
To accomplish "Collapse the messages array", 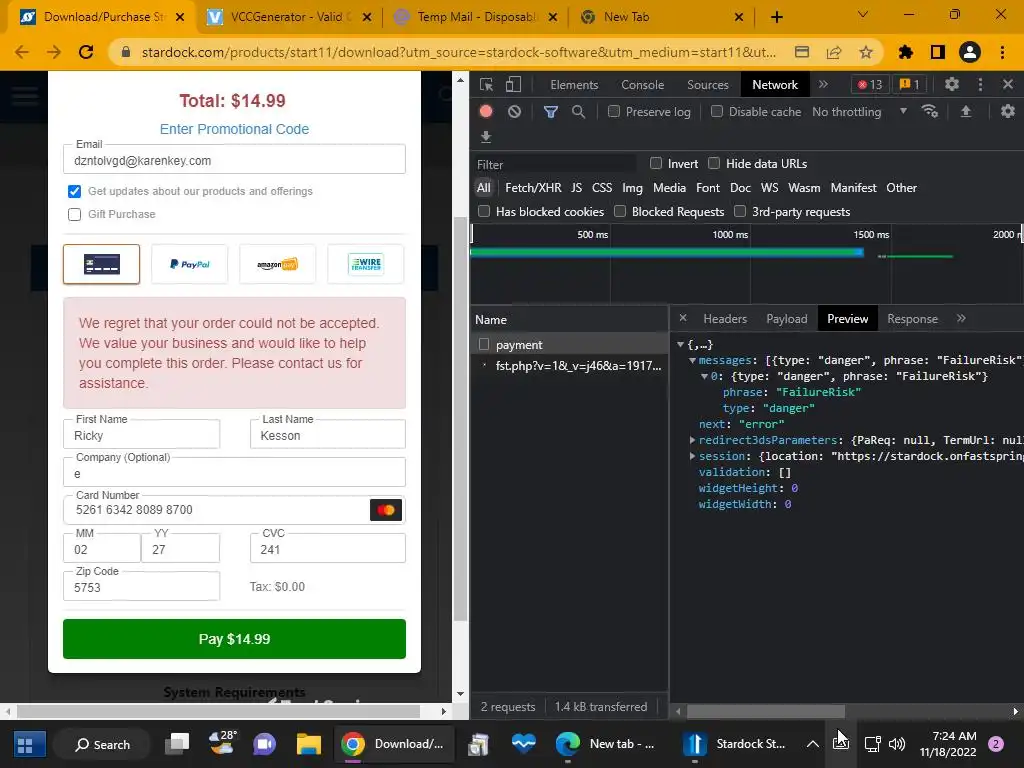I will [x=692, y=360].
